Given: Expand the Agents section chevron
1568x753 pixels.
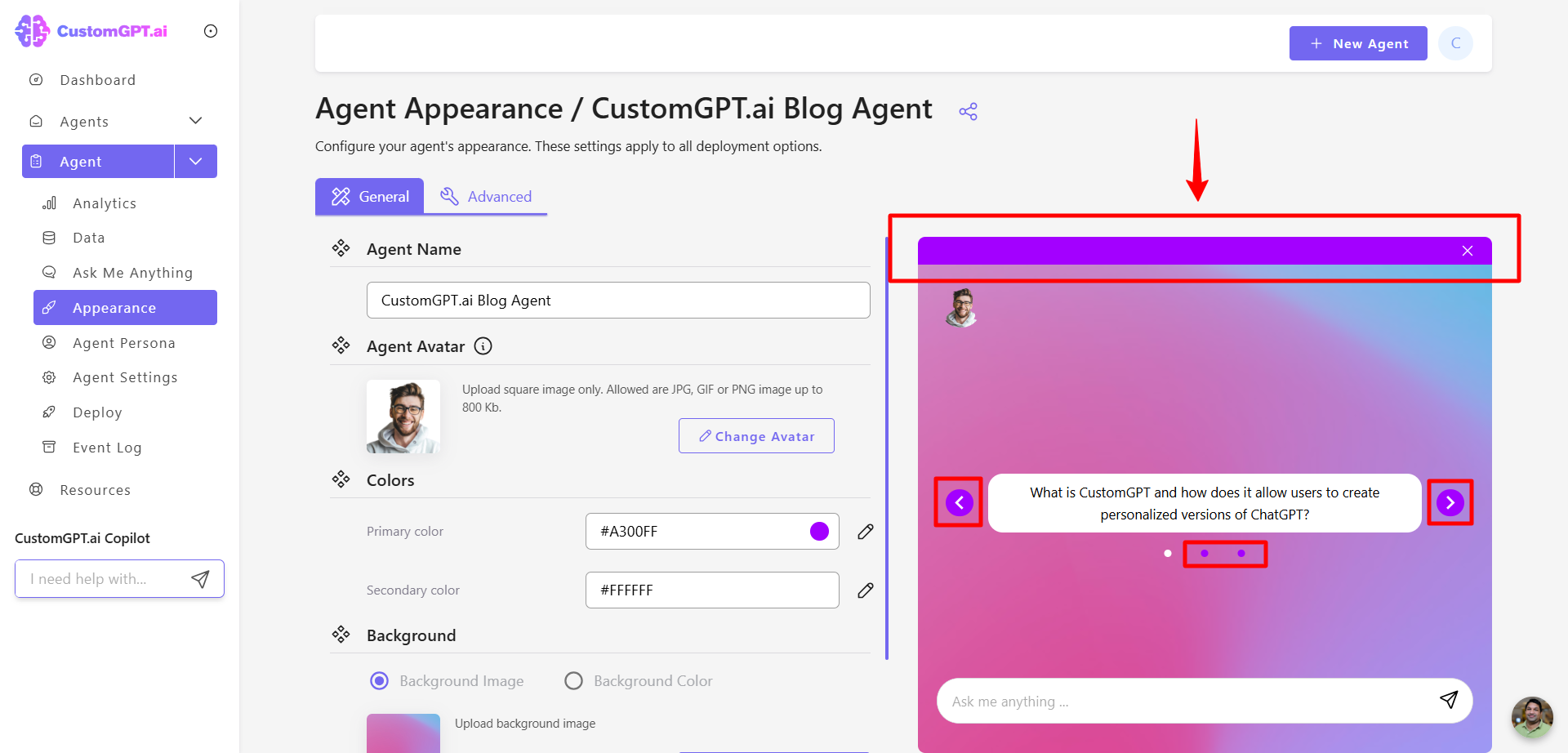Looking at the screenshot, I should (x=196, y=121).
